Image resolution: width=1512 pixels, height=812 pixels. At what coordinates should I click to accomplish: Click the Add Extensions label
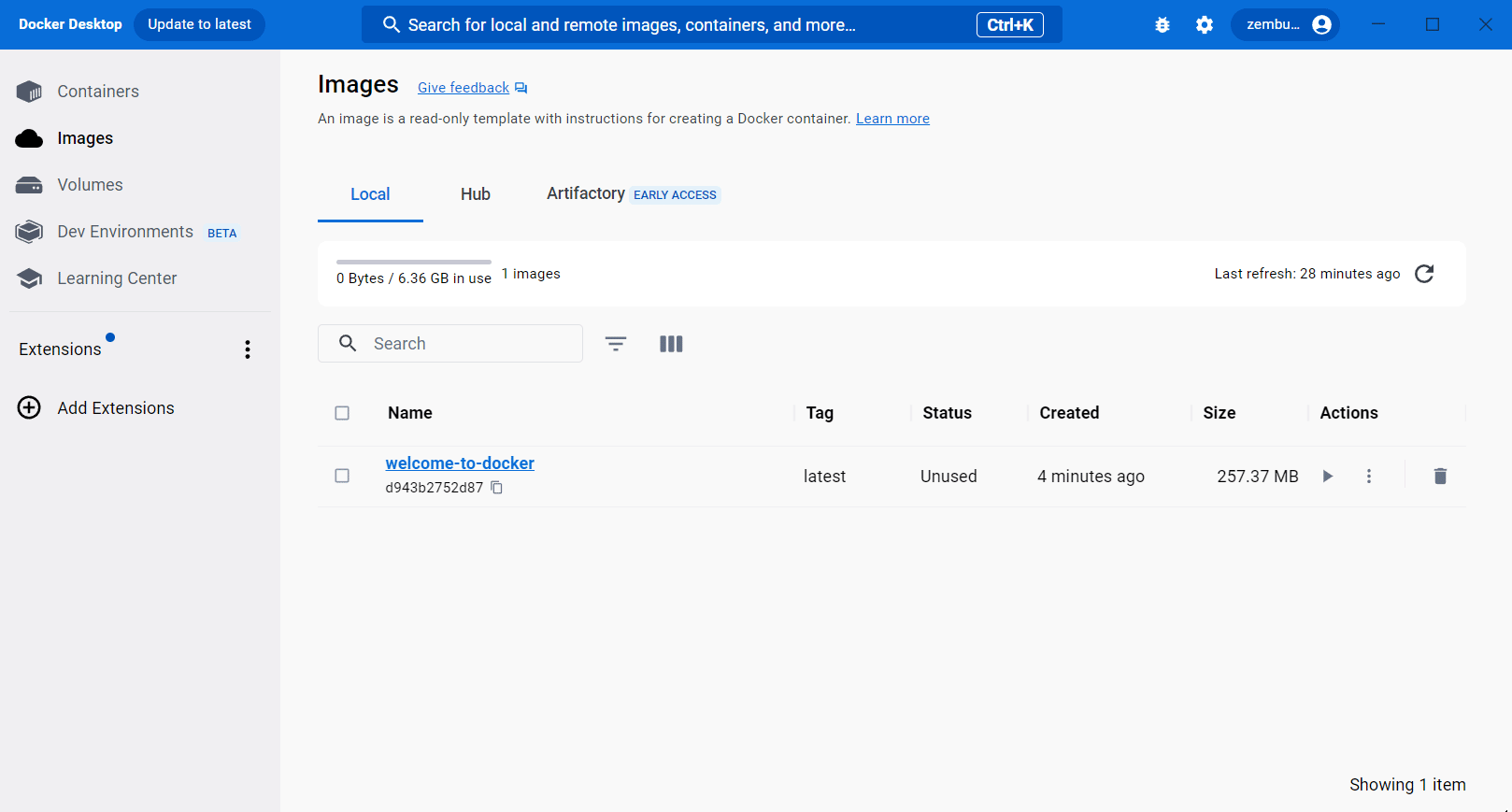pos(116,408)
